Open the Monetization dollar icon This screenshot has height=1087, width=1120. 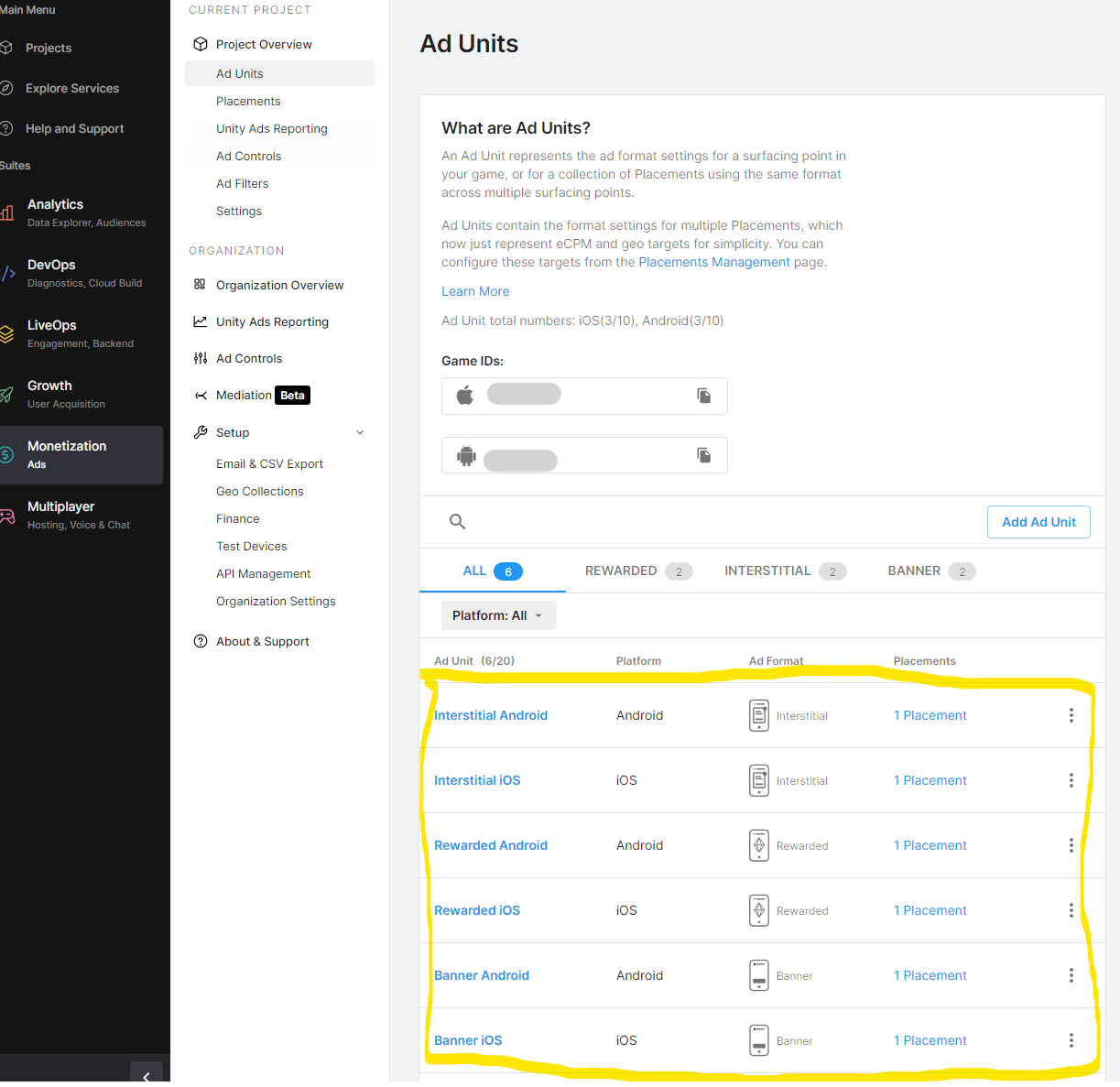pos(6,454)
